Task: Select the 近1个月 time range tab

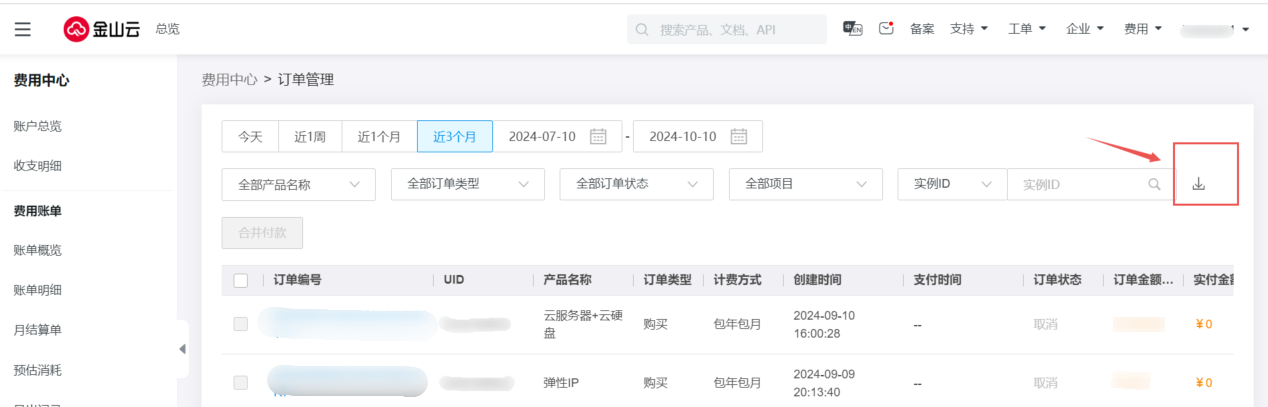Action: [379, 136]
